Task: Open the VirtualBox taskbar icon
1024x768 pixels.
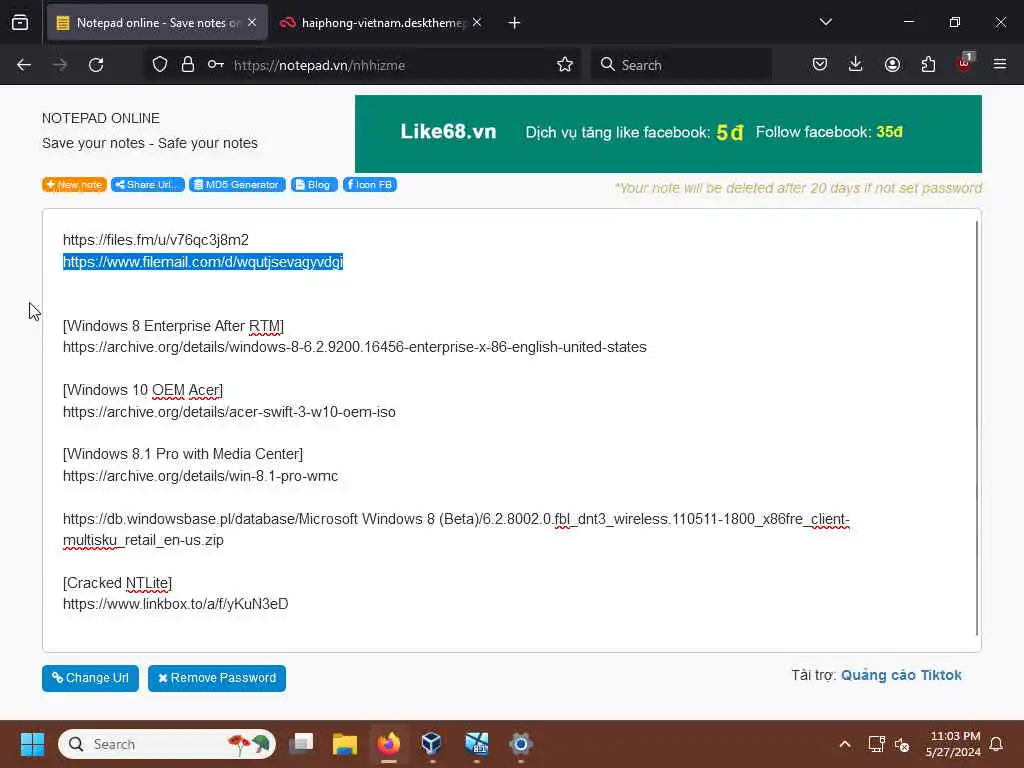Action: click(432, 744)
